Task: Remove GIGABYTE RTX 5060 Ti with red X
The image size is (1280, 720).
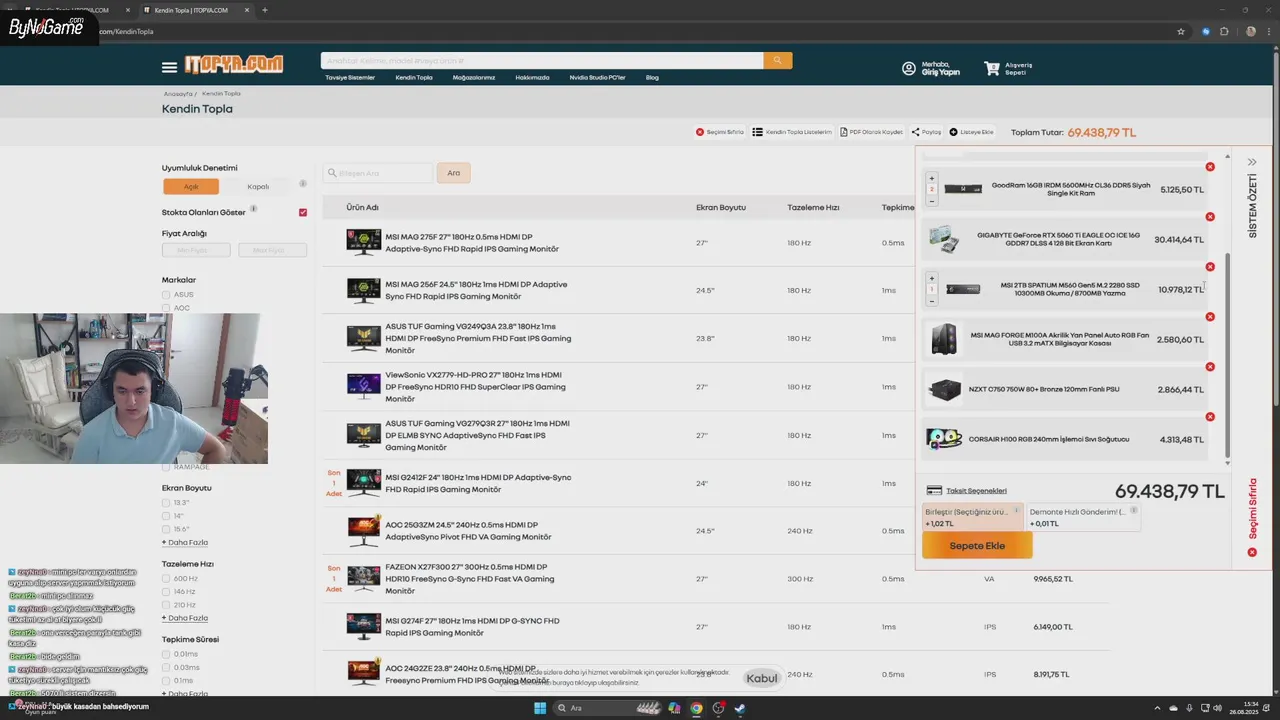Action: pyautogui.click(x=1210, y=217)
